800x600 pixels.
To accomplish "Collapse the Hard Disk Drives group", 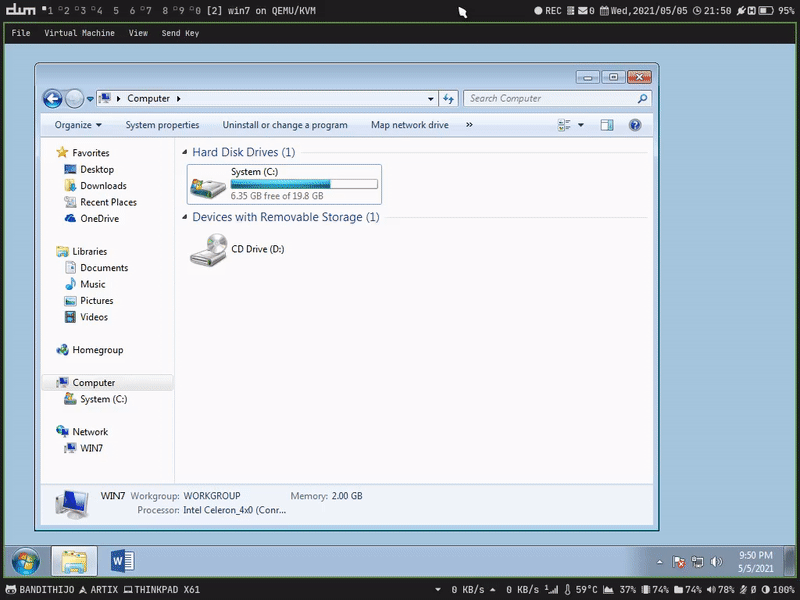I will tap(185, 153).
